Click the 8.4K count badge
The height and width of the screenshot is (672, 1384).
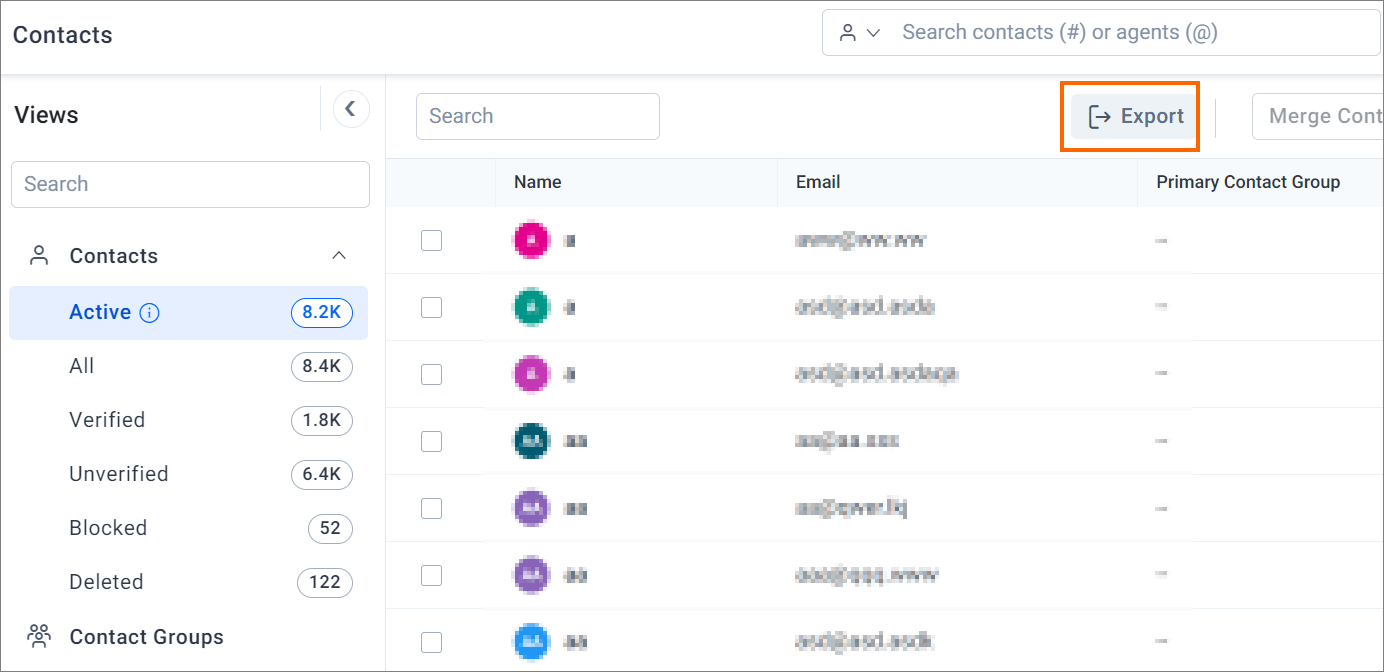coord(322,367)
